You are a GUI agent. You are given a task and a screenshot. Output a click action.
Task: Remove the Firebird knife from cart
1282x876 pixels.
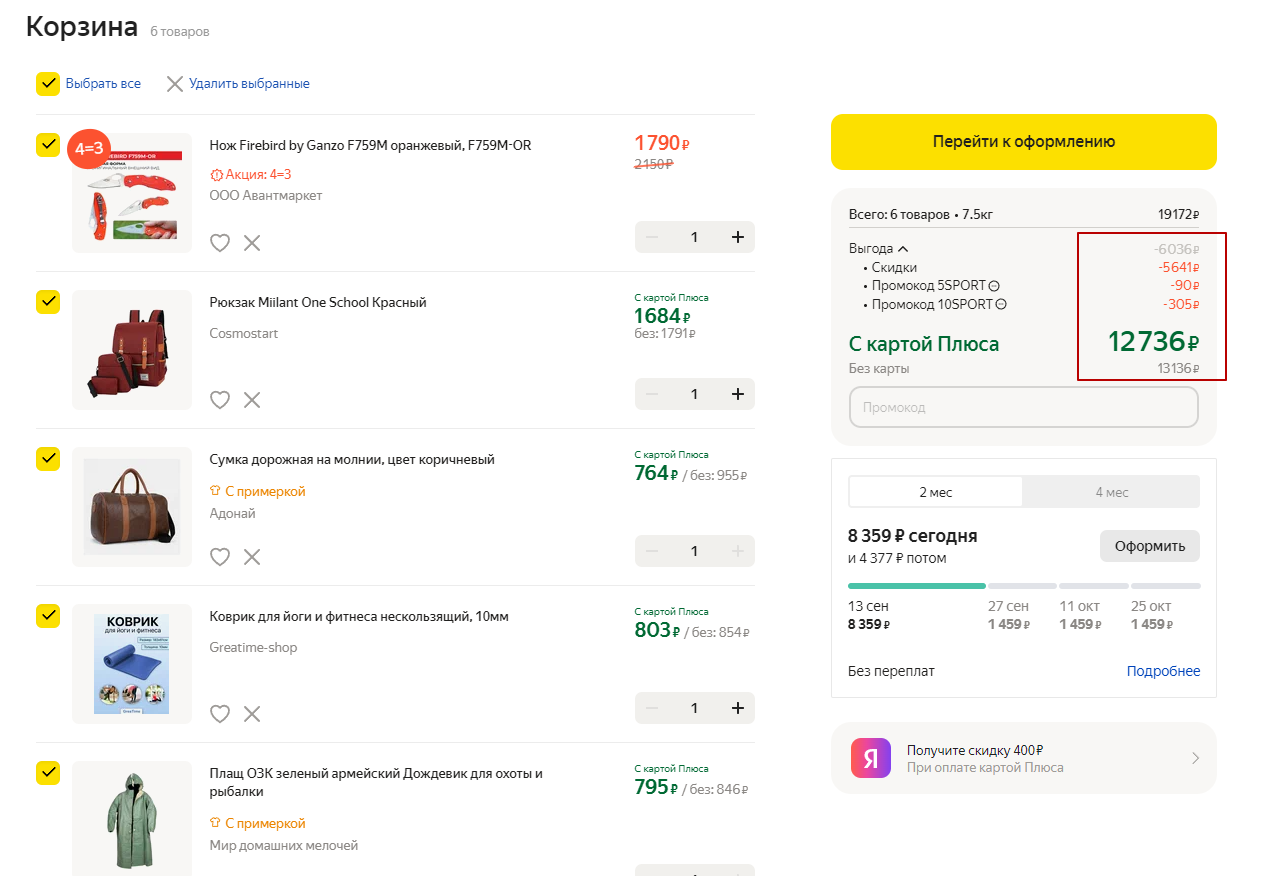[252, 242]
